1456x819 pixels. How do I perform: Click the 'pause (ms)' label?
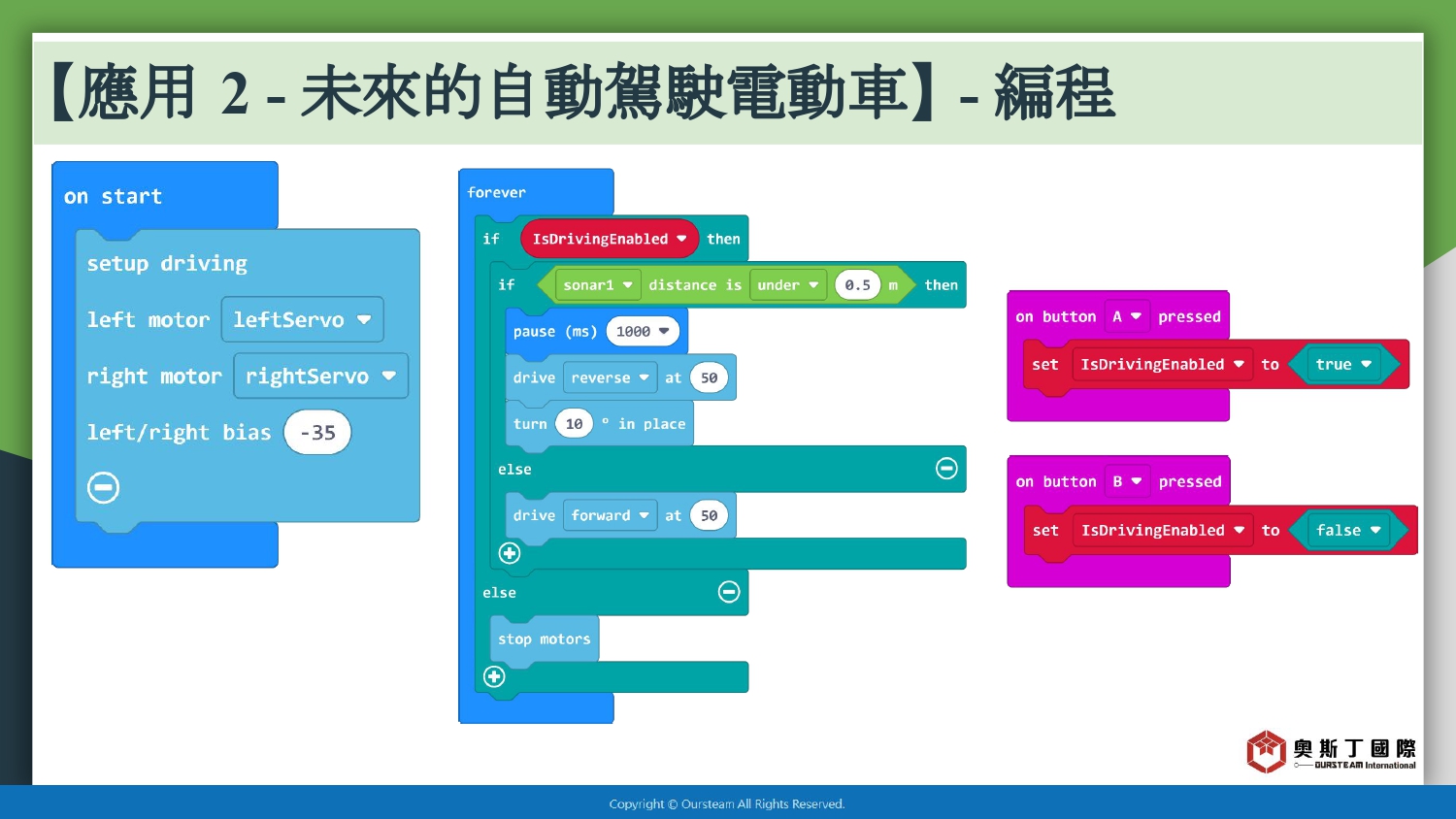pos(555,332)
